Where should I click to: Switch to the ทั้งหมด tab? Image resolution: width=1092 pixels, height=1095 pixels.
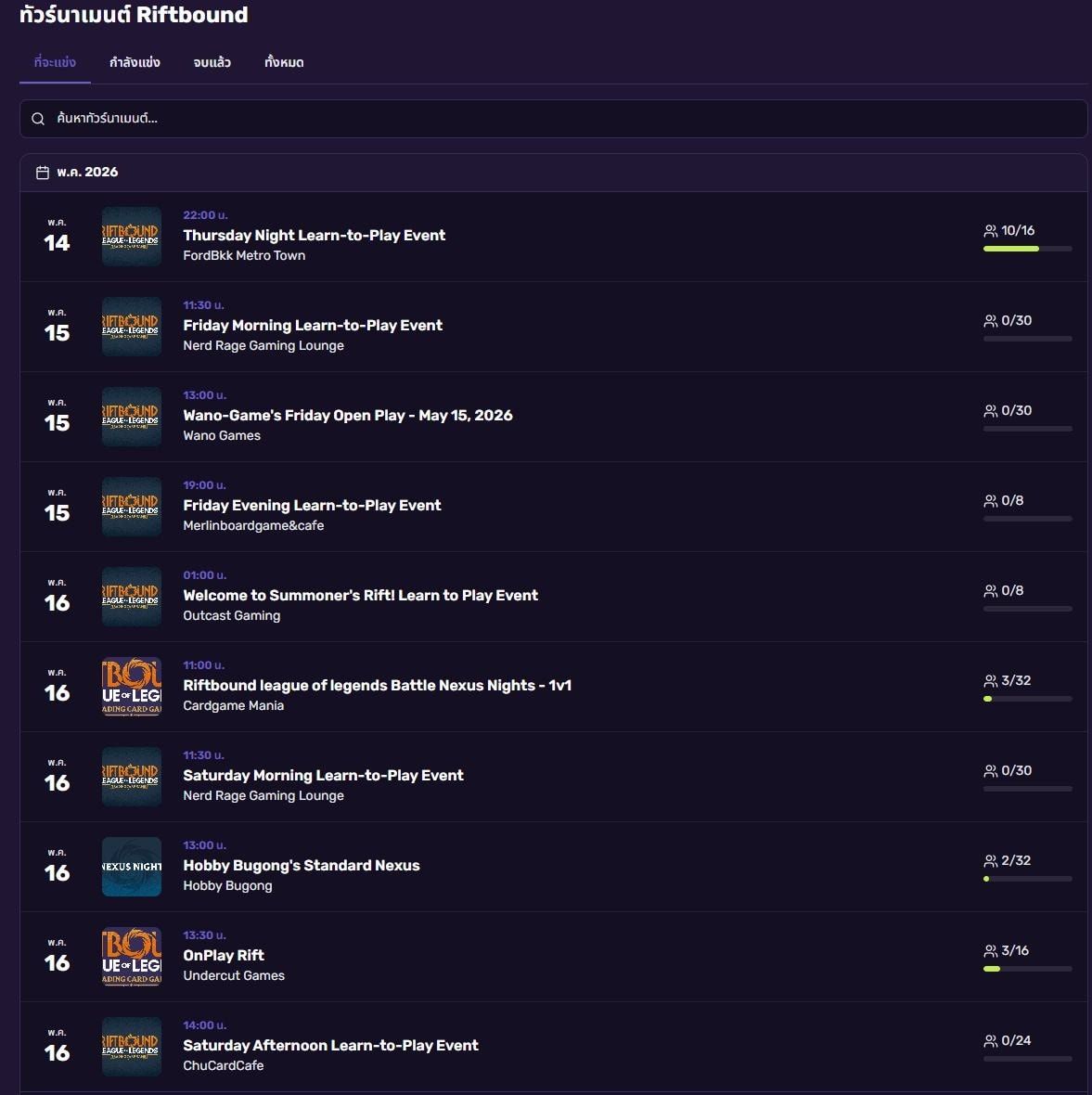[284, 63]
